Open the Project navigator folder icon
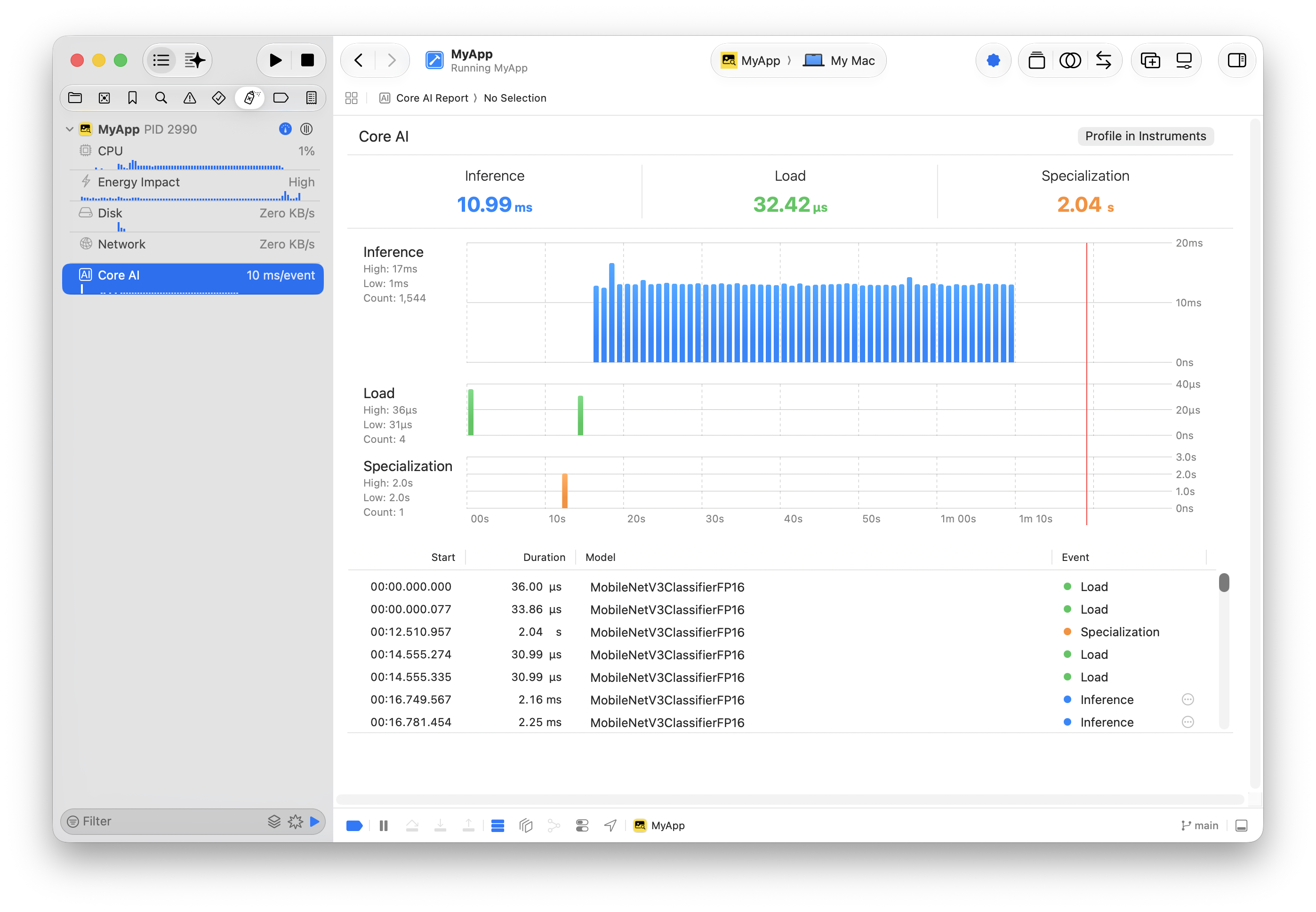Screen dimensions: 1316x912 [x=75, y=98]
